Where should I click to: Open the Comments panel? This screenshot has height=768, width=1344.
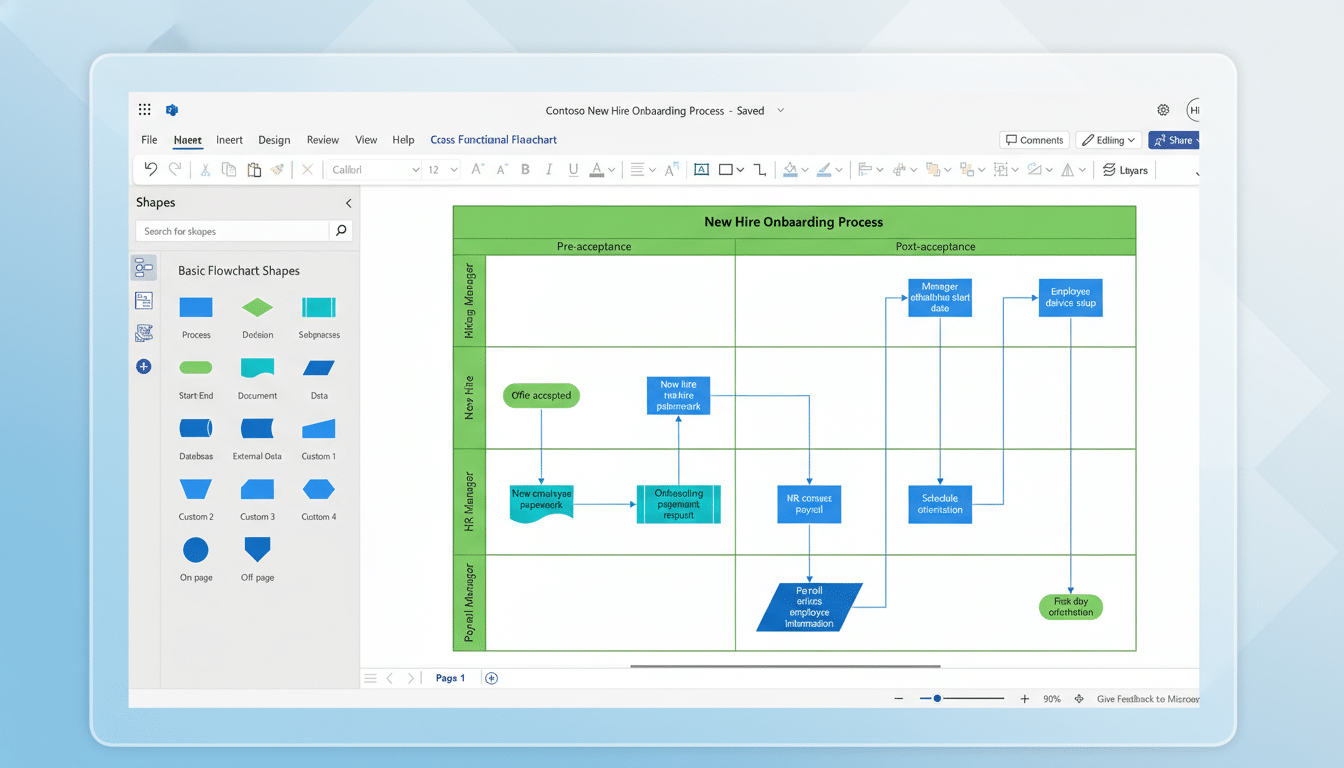click(1034, 139)
